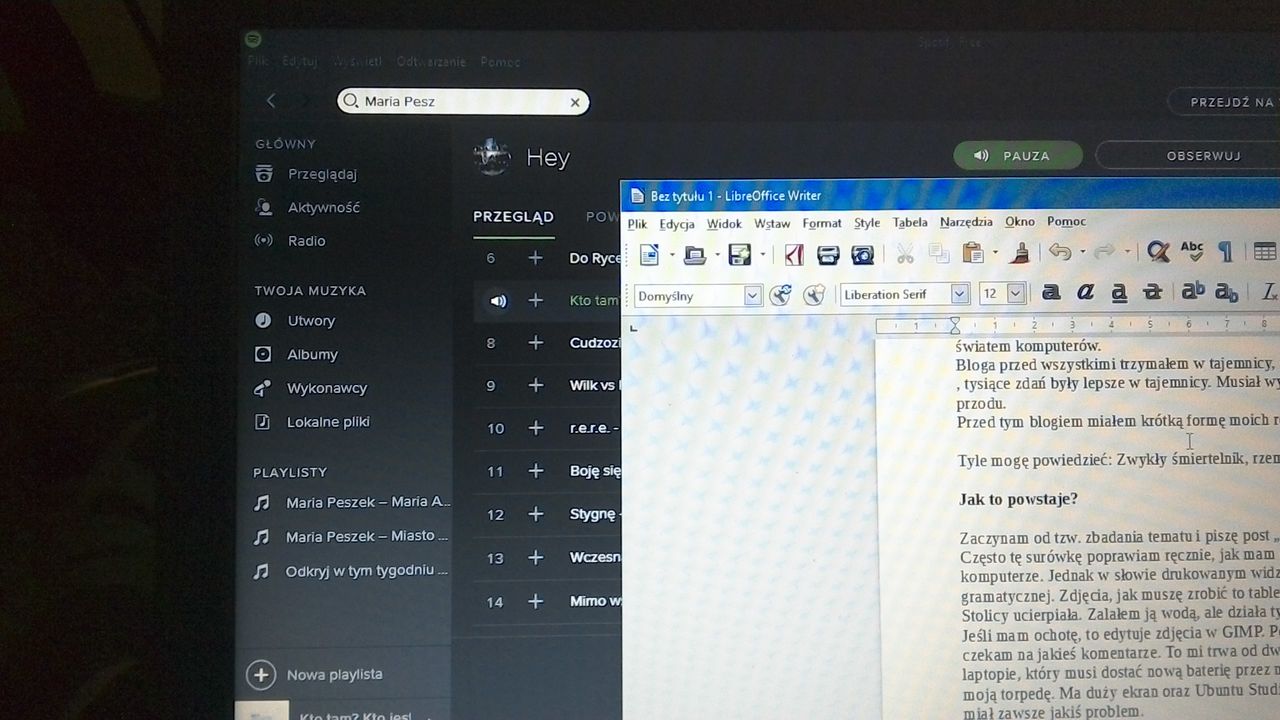Open the Tabela menu in Writer
Screen dimensions: 1280x720
(910, 222)
